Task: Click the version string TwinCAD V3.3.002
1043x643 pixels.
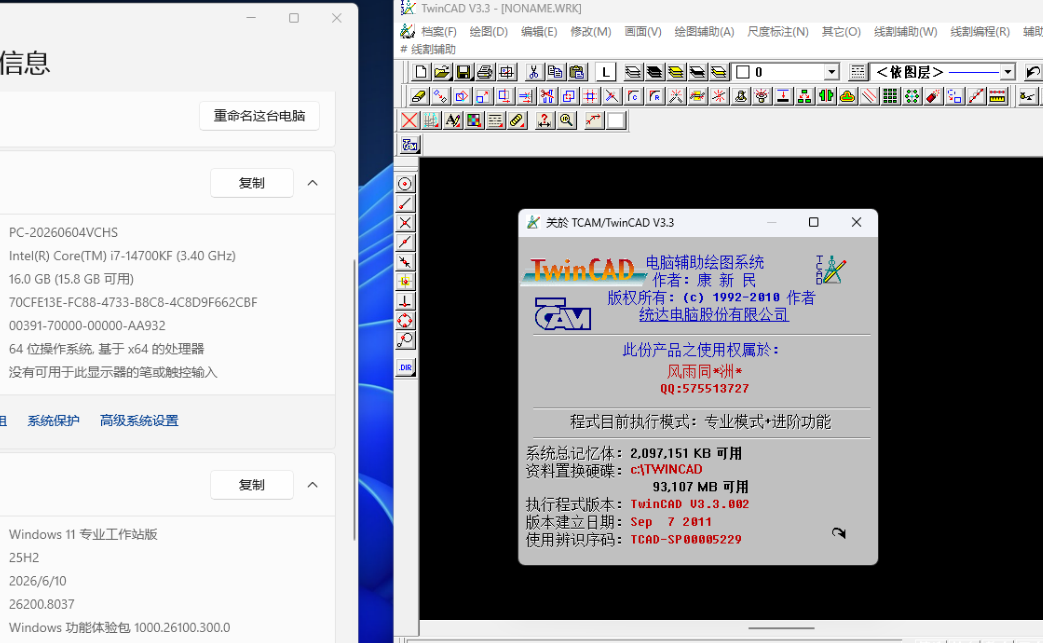Action: [690, 504]
